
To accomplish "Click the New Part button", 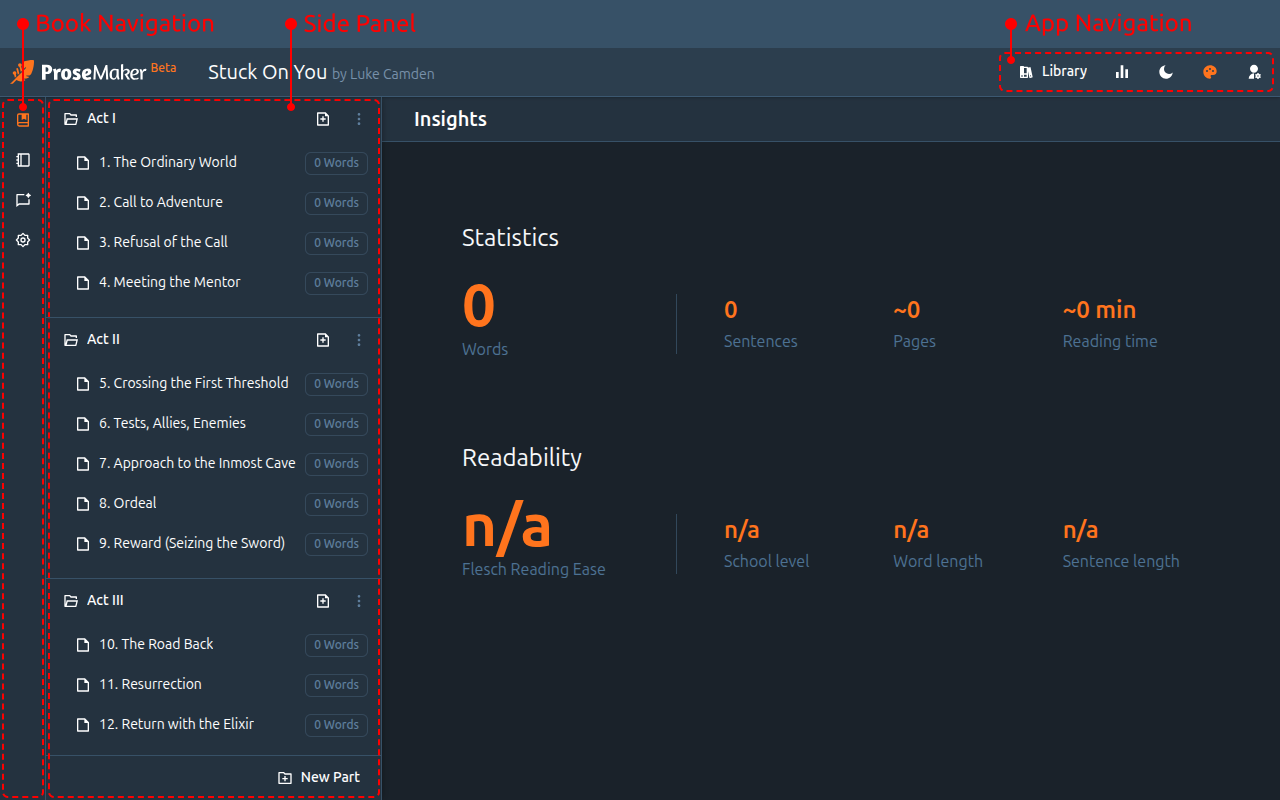I will click(319, 777).
